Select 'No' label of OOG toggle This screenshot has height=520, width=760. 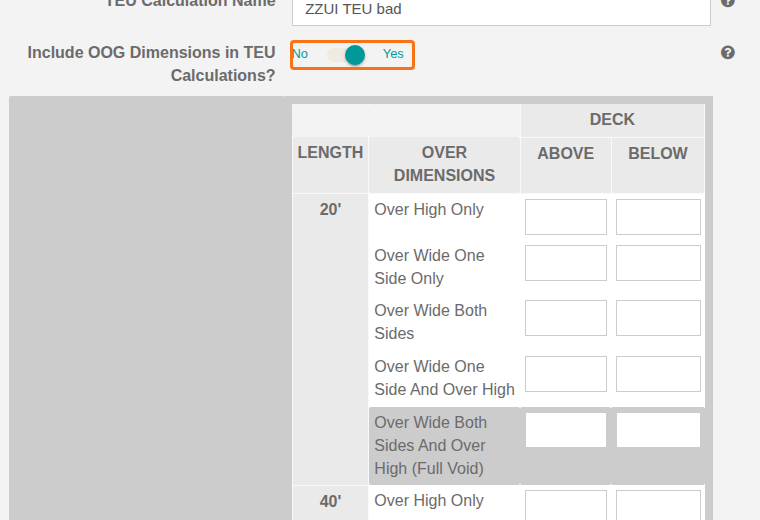point(300,54)
